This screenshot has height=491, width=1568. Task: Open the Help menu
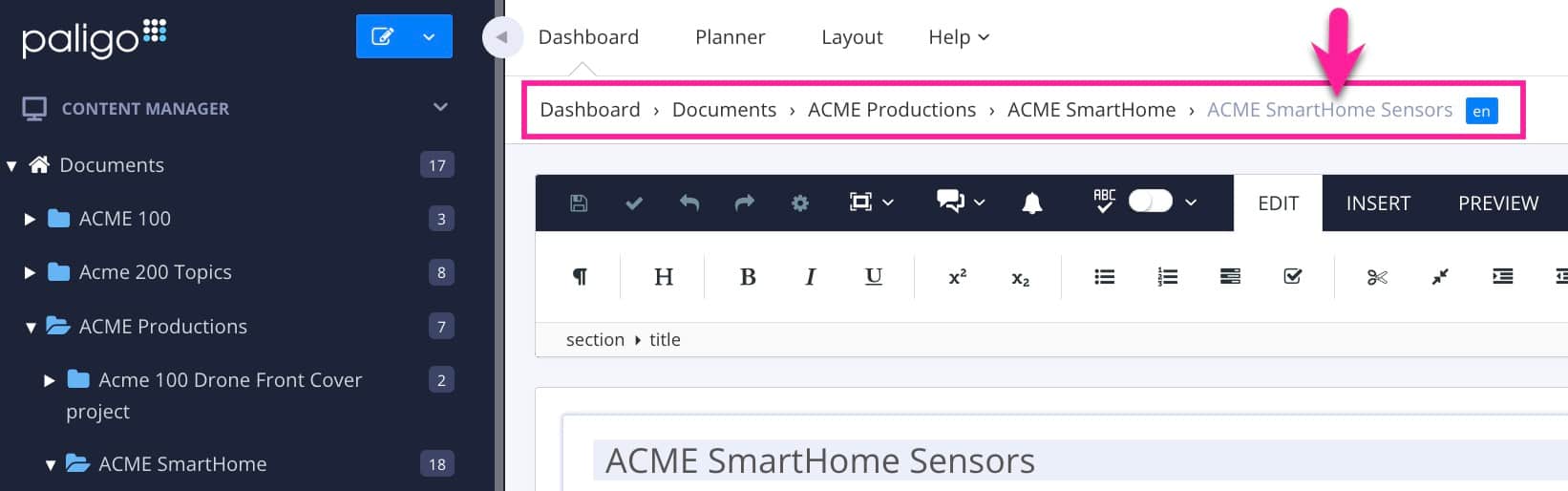(958, 37)
